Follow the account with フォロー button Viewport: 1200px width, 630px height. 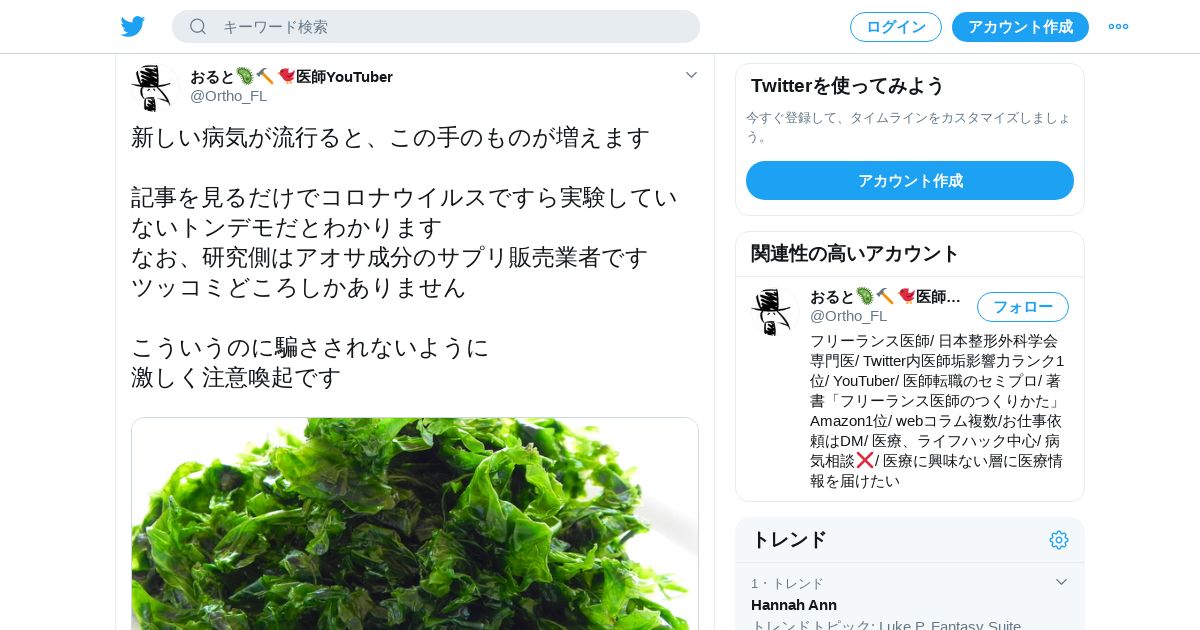pyautogui.click(x=1023, y=307)
